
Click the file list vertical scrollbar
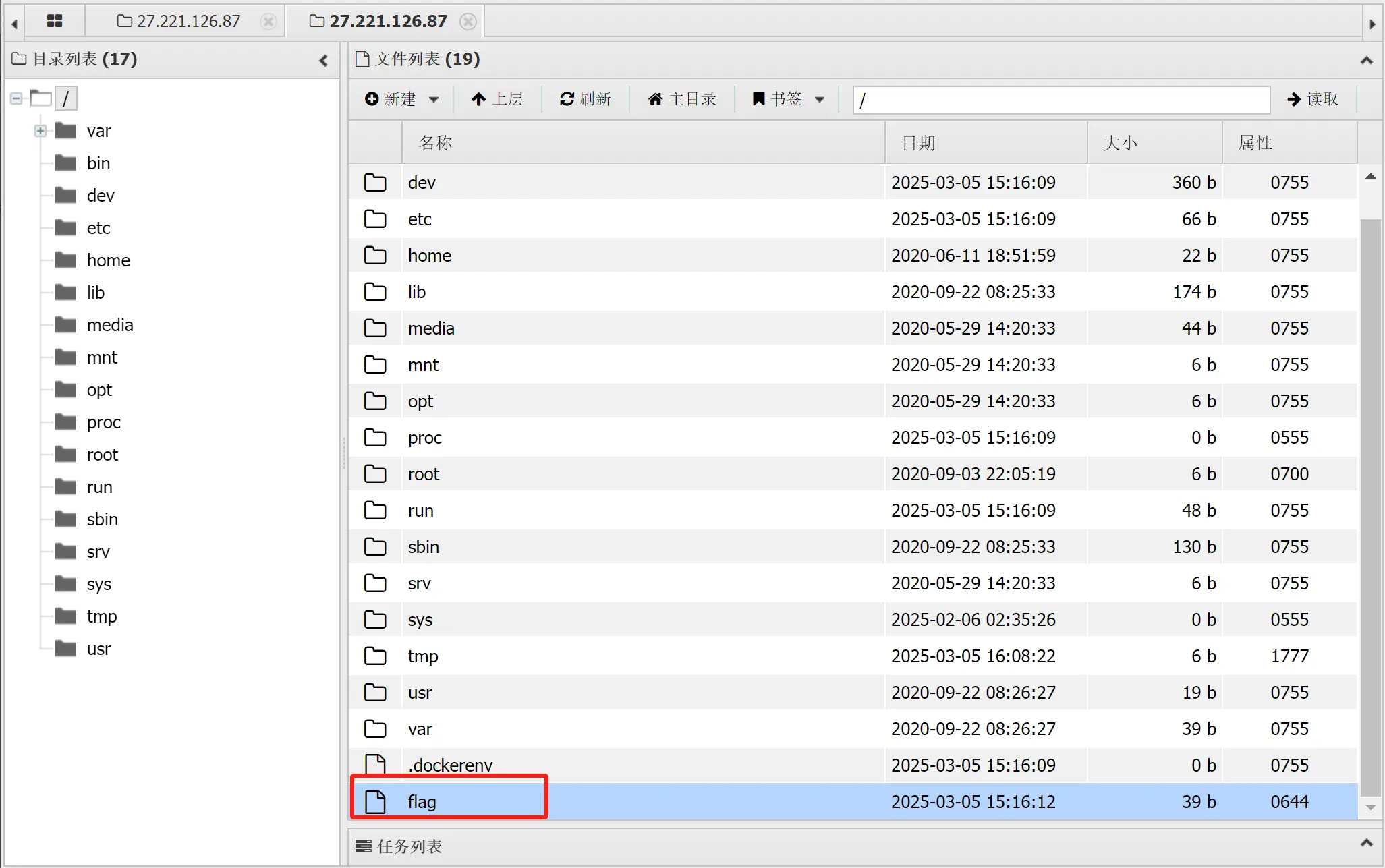1370,506
